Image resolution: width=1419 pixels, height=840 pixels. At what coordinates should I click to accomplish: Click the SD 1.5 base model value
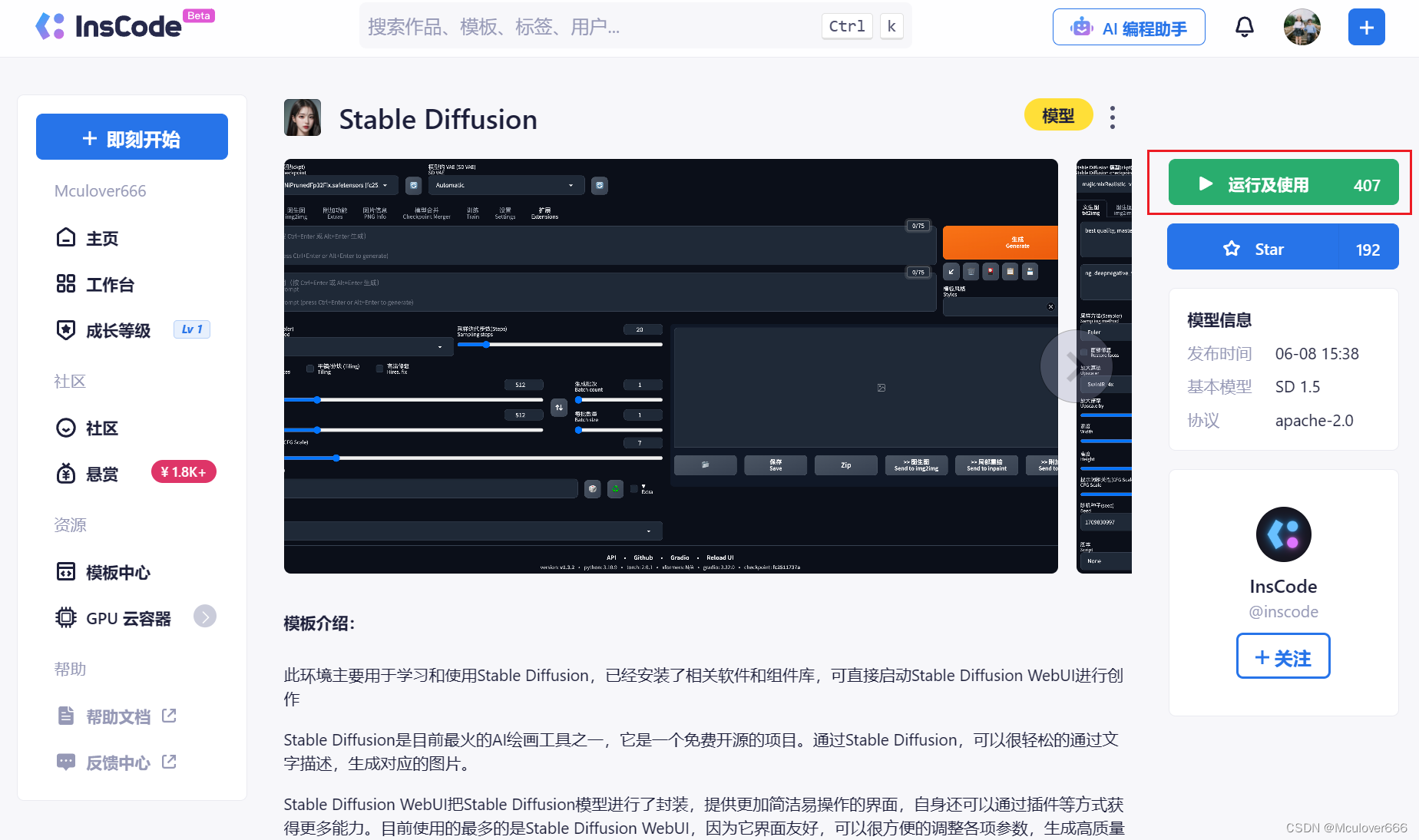pos(1298,387)
